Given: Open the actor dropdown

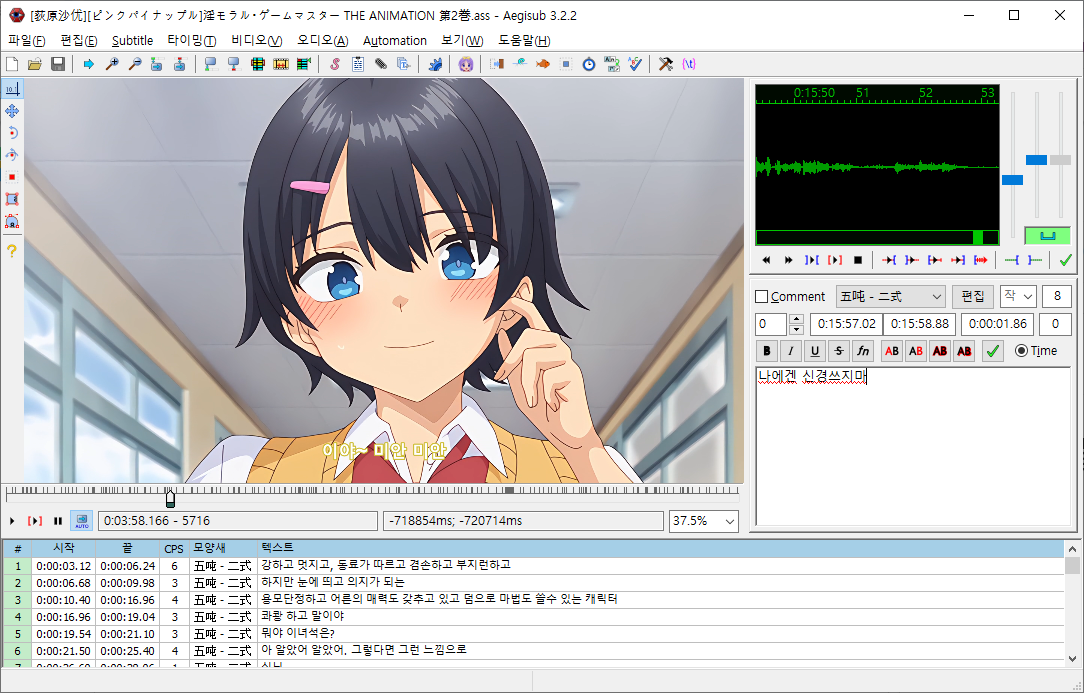Looking at the screenshot, I should [x=1018, y=297].
